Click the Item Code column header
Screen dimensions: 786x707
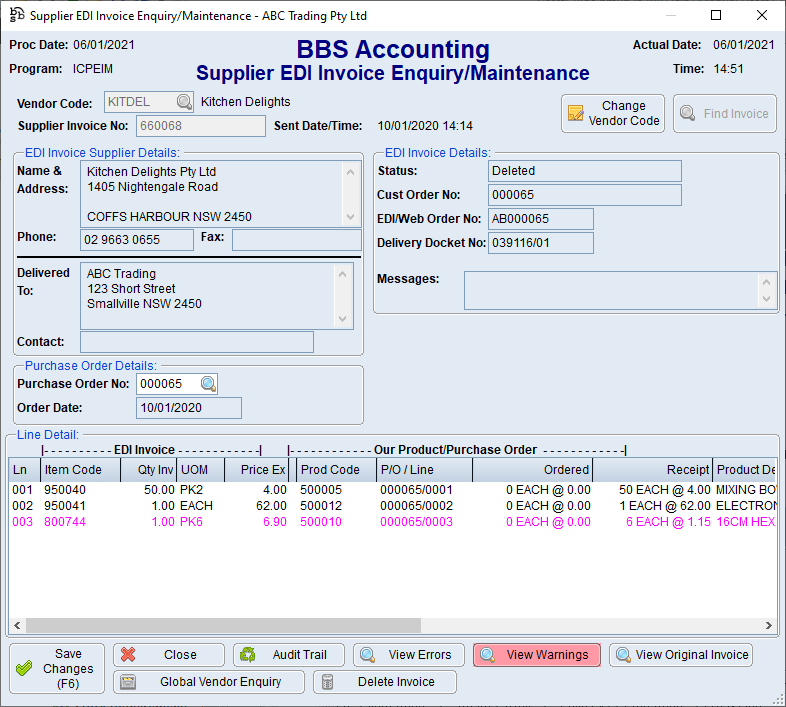[x=74, y=469]
